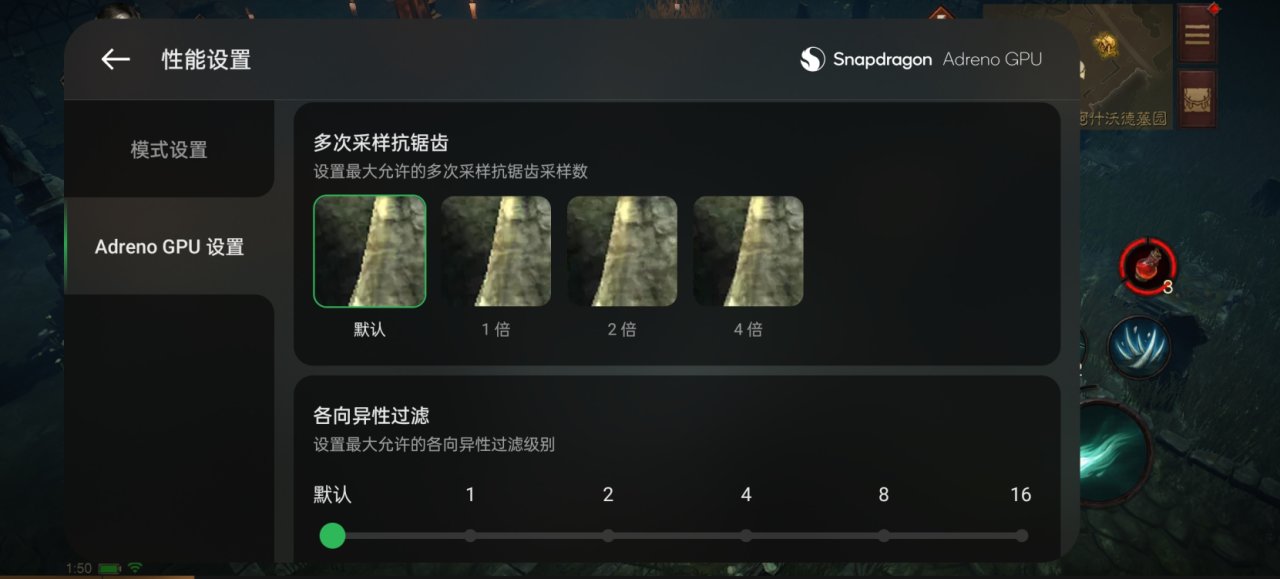
Task: Set anisotropic filtering to 4
Action: pyautogui.click(x=746, y=536)
